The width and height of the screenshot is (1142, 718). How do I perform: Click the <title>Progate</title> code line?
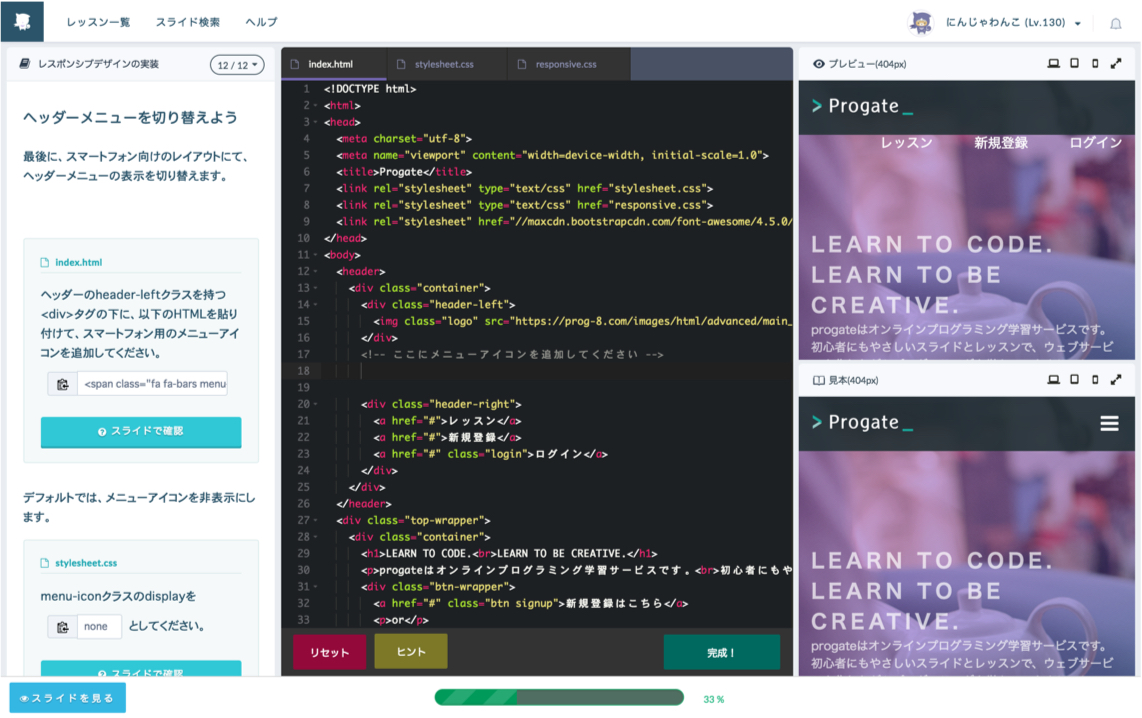[x=404, y=172]
